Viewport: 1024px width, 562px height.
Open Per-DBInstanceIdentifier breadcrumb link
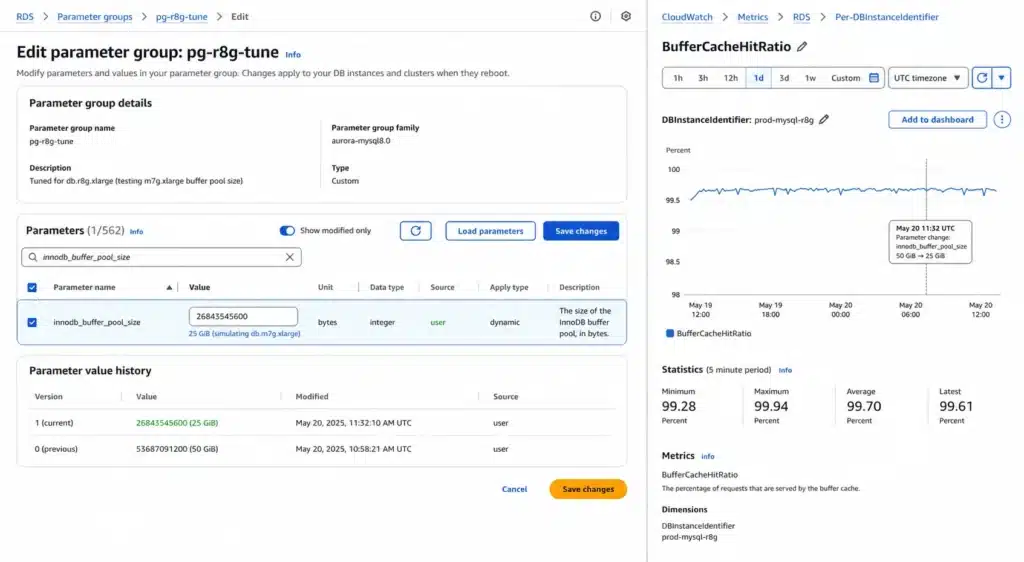[887, 17]
